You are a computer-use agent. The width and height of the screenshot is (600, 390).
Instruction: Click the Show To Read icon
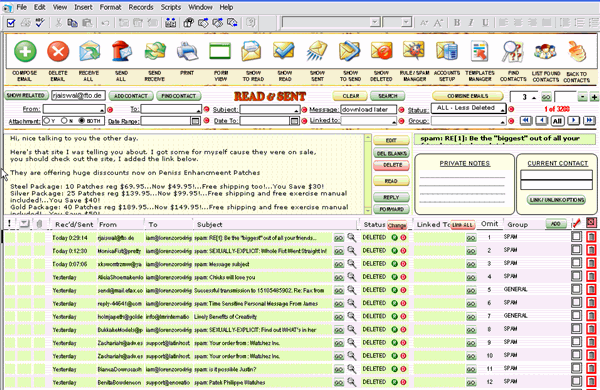[x=251, y=51]
